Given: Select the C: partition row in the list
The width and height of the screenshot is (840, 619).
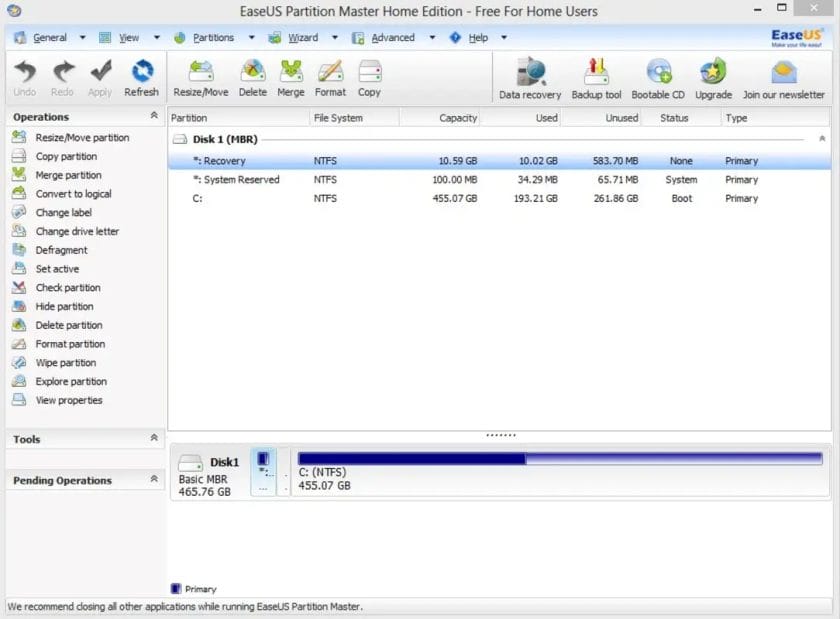Looking at the screenshot, I should coord(400,198).
